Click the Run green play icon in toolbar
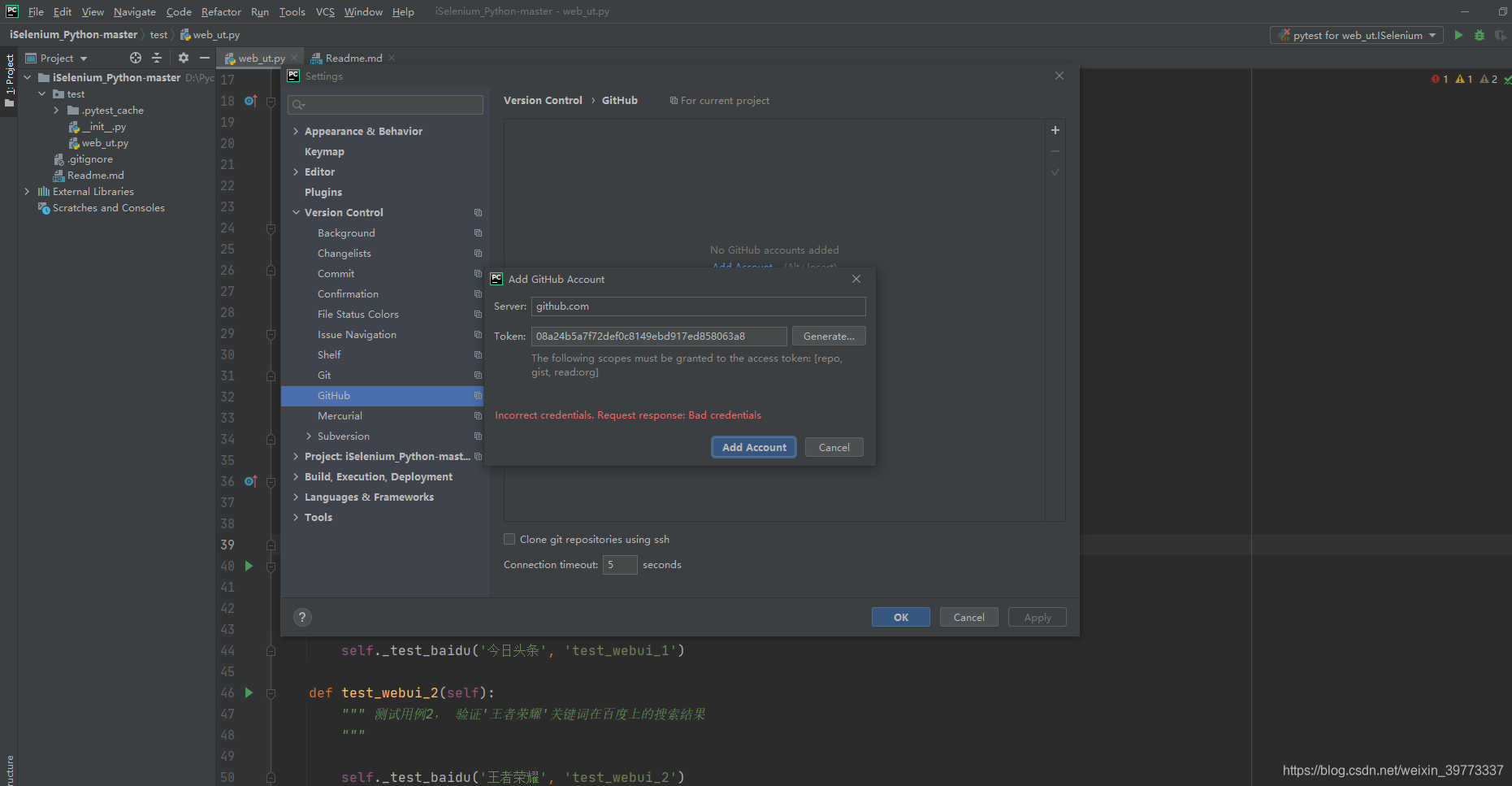Image resolution: width=1512 pixels, height=786 pixels. tap(1458, 35)
